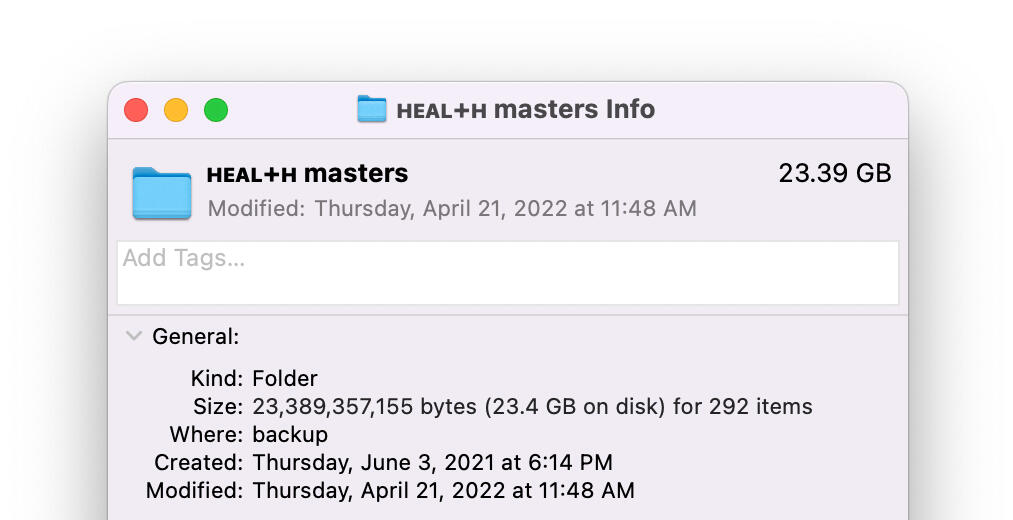This screenshot has height=520, width=1013.
Task: Click the Kind value Folder
Action: coord(285,379)
